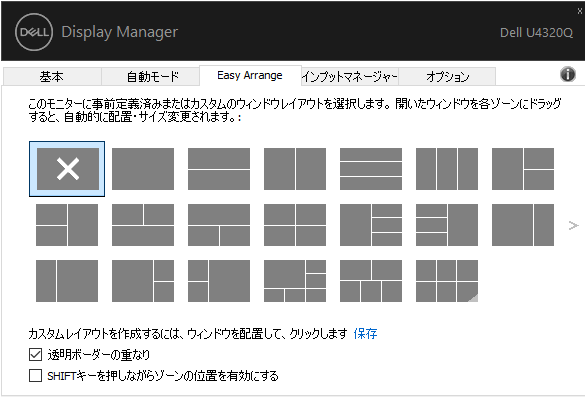Choose layout with left column and three right zones

[x=371, y=225]
